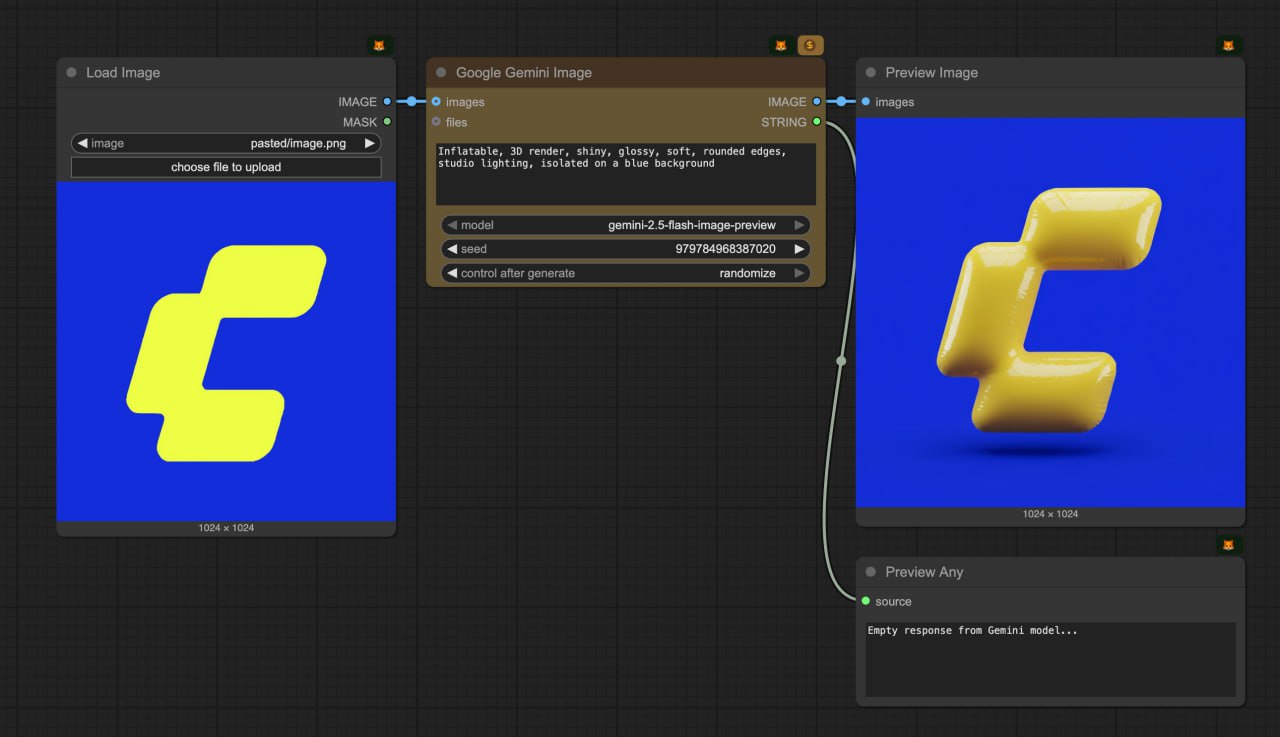Click the MASK output port on Load Image

coord(387,122)
